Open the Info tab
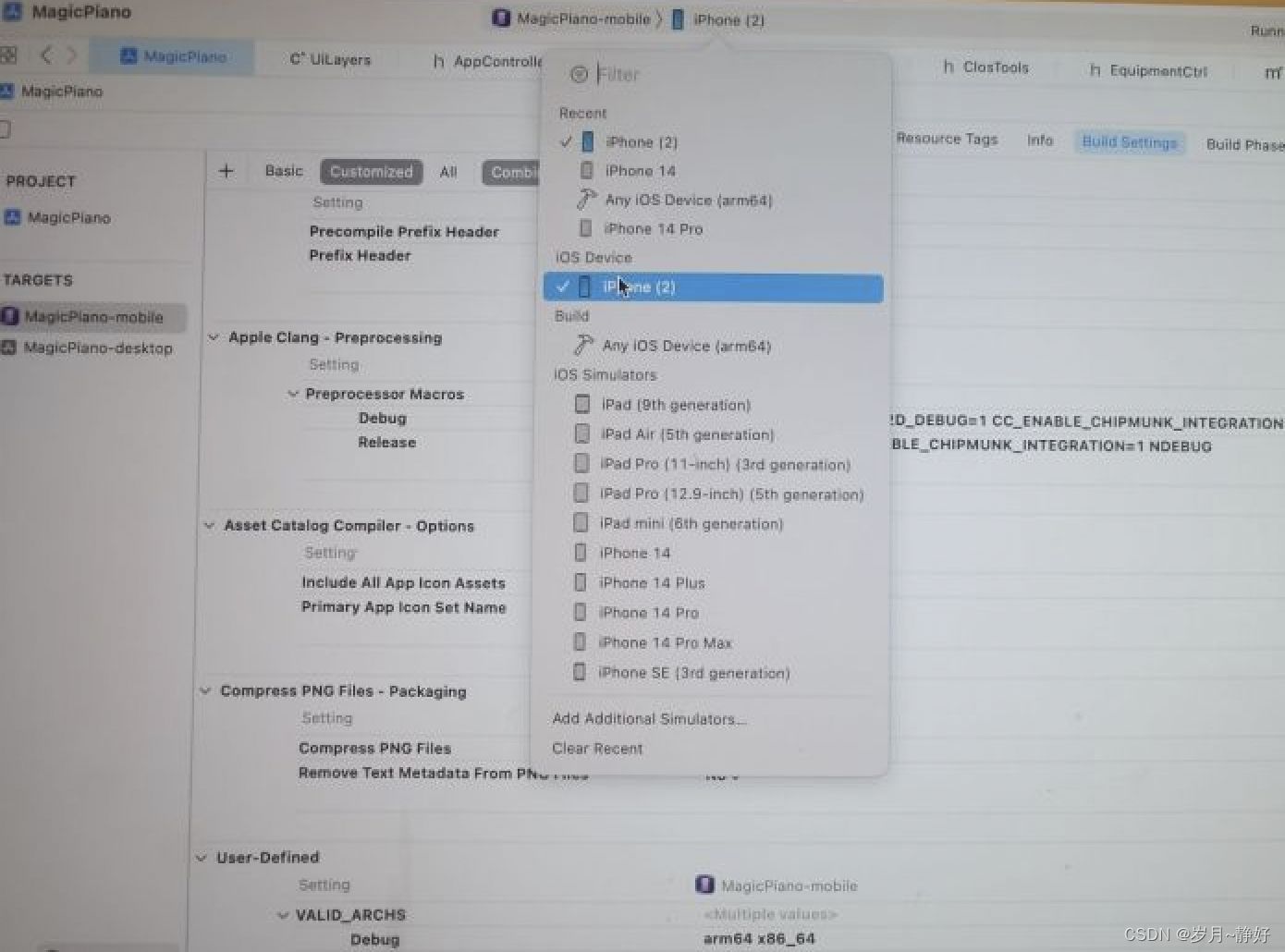Viewport: 1285px width, 952px height. [1040, 140]
